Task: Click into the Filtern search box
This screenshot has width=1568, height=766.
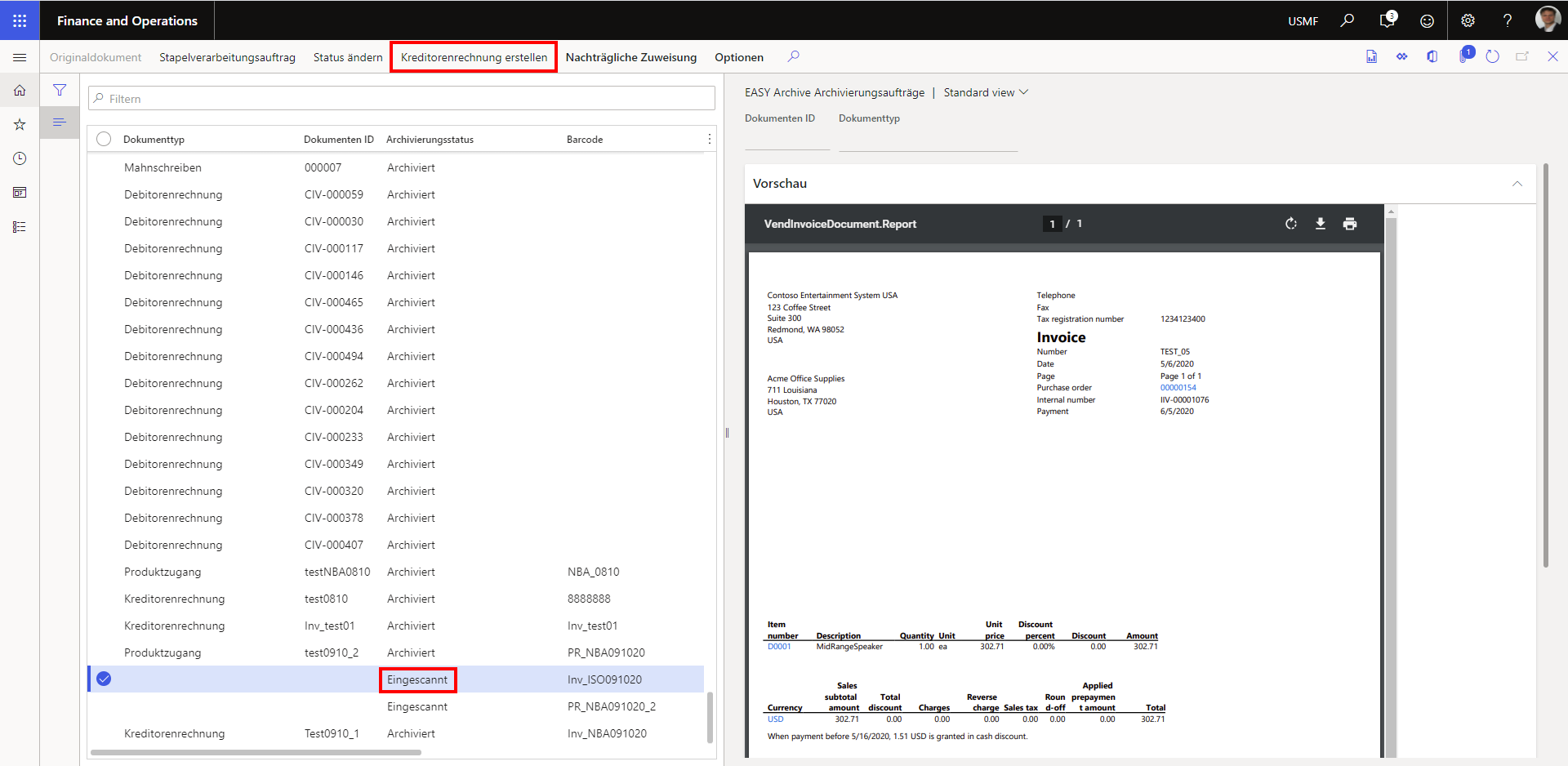Action: point(401,98)
